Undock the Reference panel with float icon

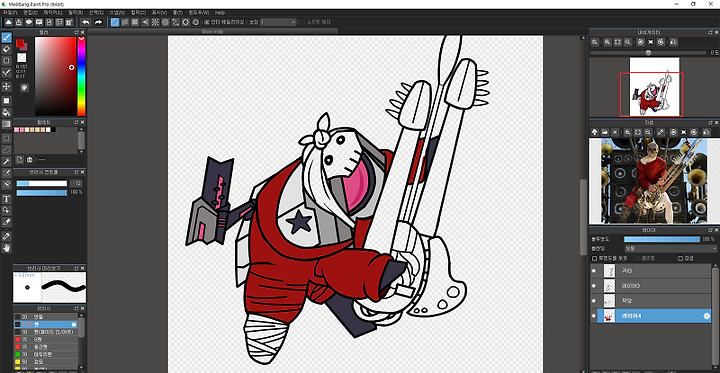(710, 123)
